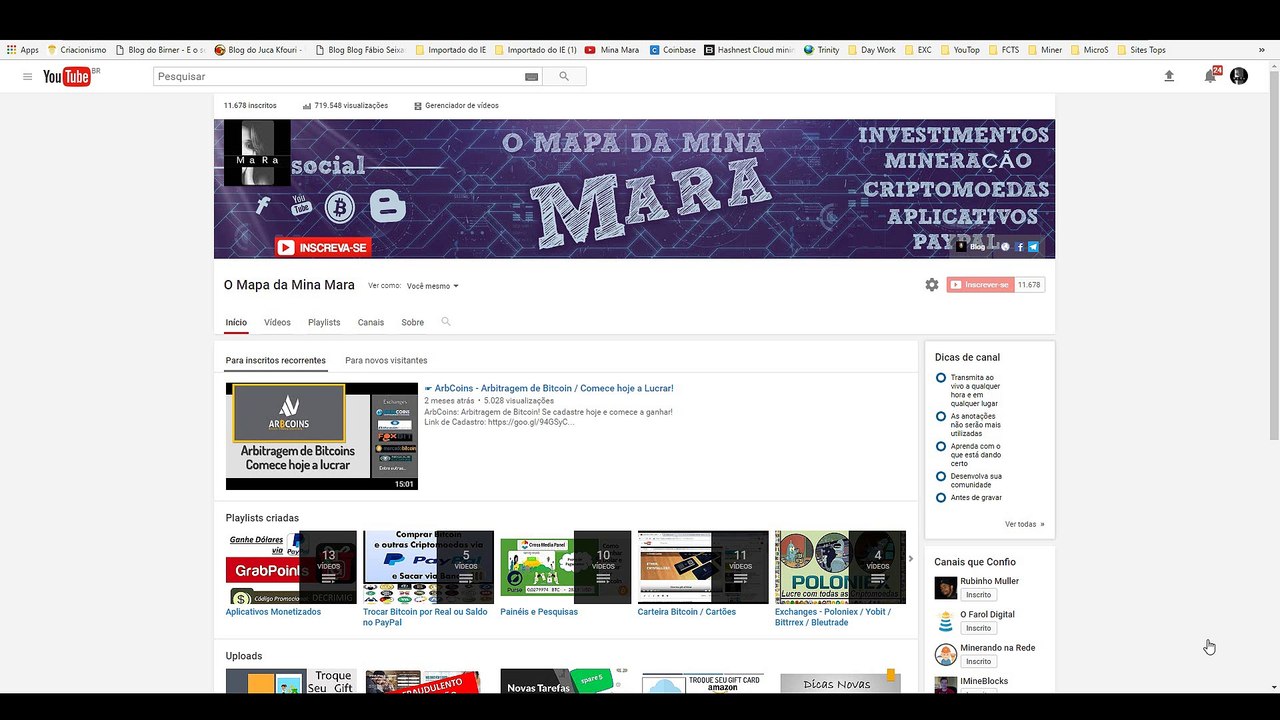This screenshot has height=720, width=1280.
Task: Click the 'Inscrever-se' subscribe button
Action: [x=980, y=285]
